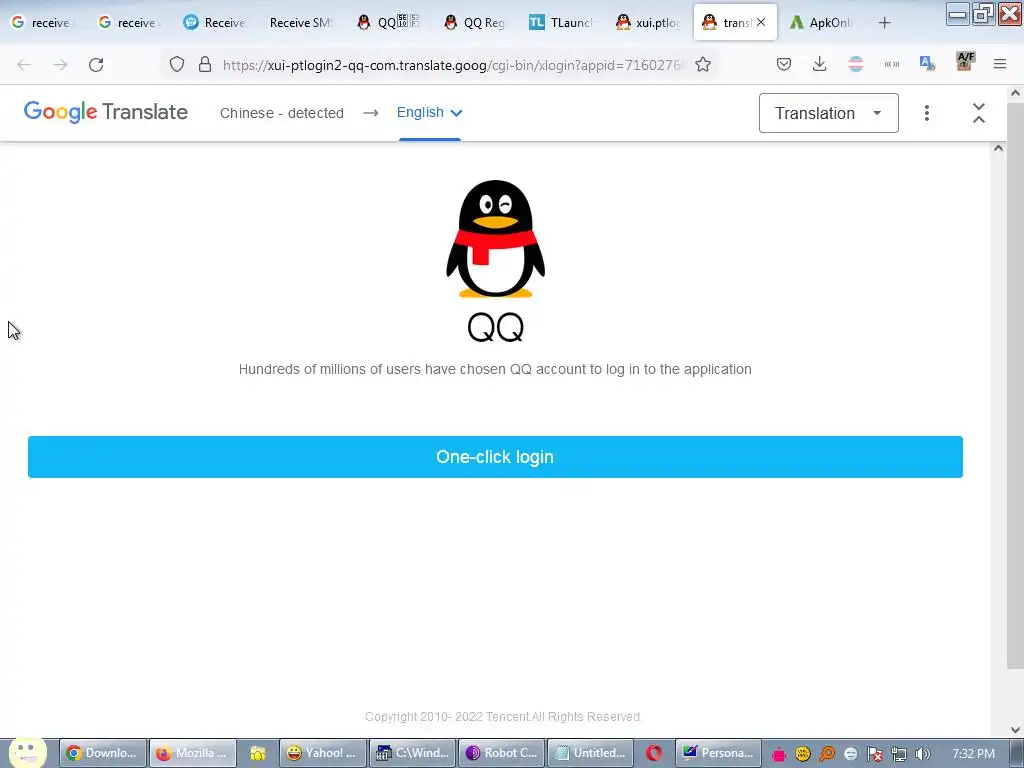Switch to the ApkOnline tab
Screen dimensions: 1024x768
coord(821,22)
